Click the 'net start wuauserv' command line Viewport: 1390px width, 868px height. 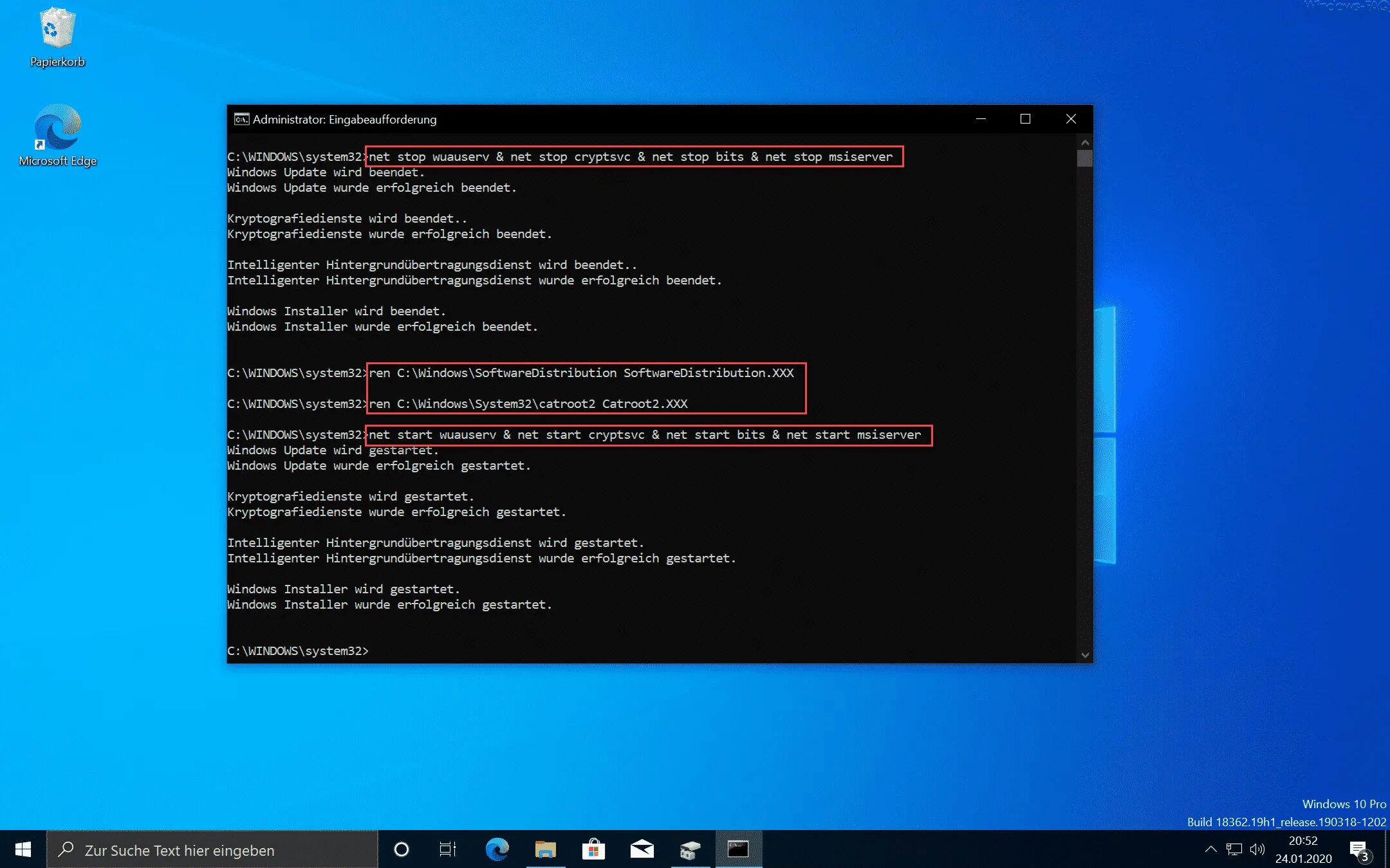[645, 434]
